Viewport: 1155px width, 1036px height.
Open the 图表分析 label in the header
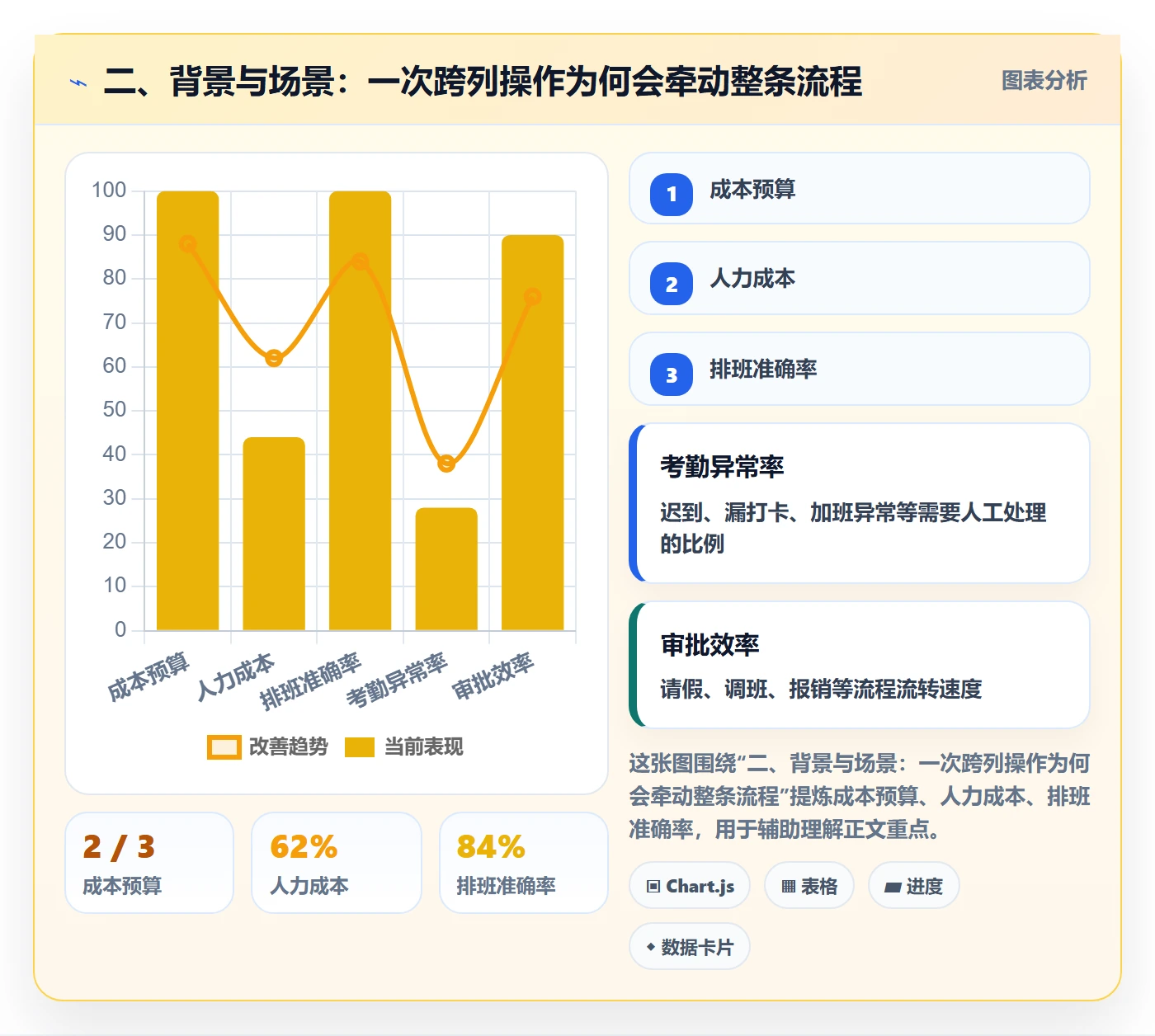pos(1044,81)
